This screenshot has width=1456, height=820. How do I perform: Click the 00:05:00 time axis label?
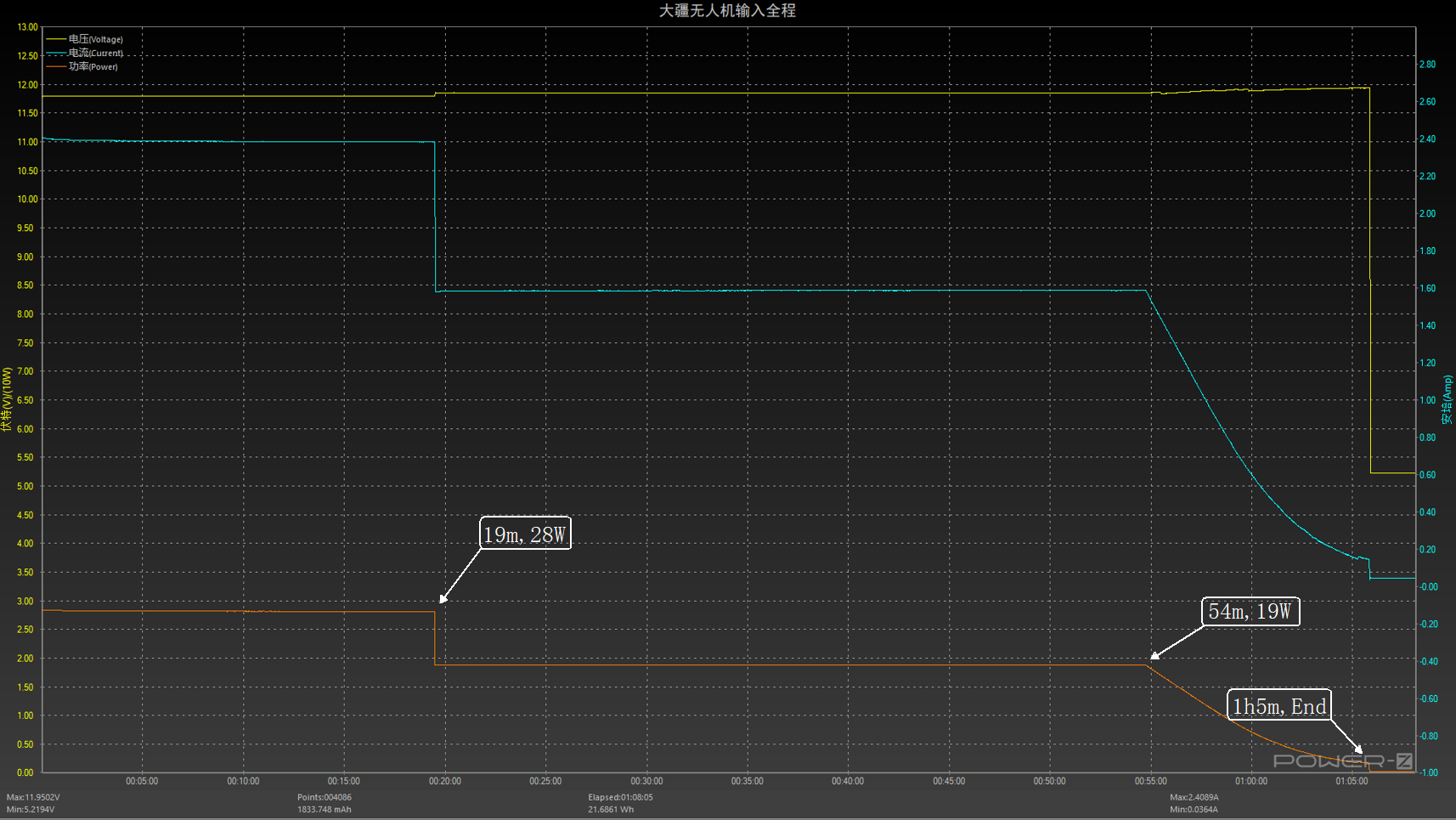tap(142, 781)
